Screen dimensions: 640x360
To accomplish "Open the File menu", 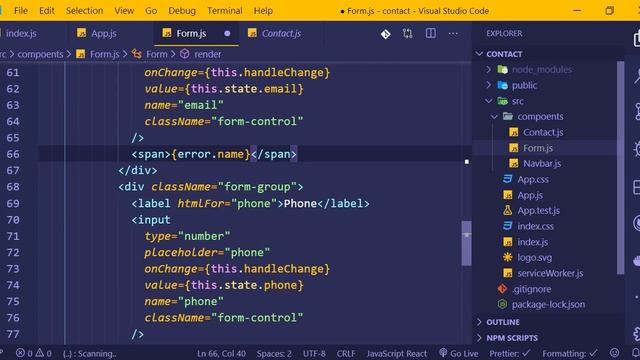I will point(20,11).
